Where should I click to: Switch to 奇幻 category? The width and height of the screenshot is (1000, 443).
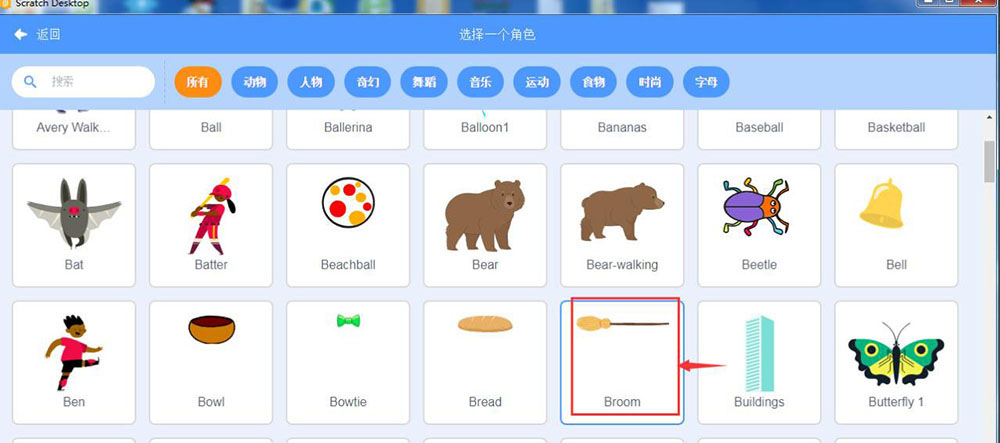(x=368, y=82)
